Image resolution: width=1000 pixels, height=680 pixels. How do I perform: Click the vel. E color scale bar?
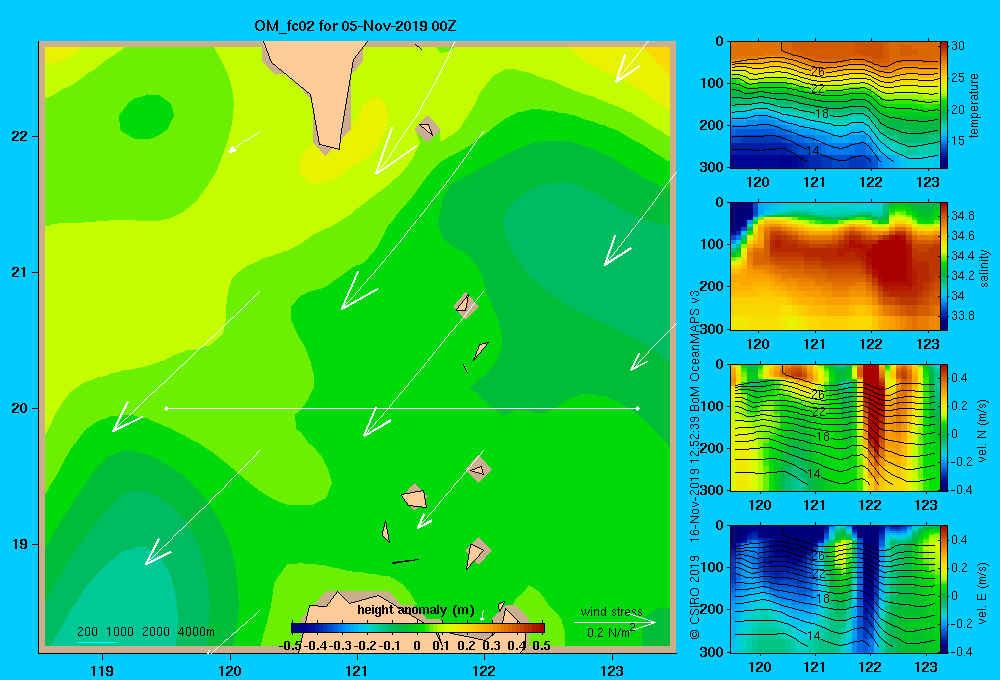point(943,589)
